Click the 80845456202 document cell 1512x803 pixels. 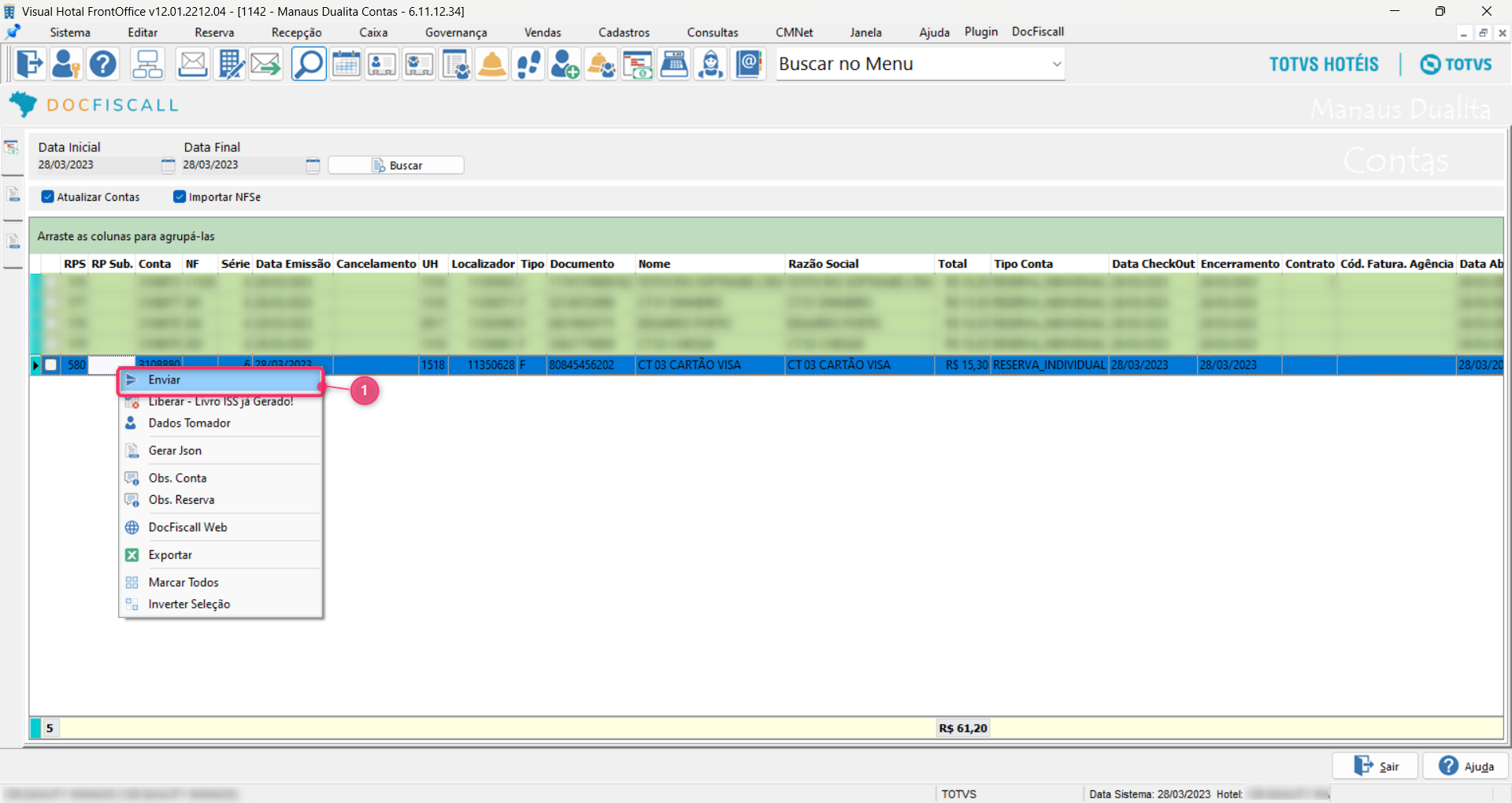point(591,365)
